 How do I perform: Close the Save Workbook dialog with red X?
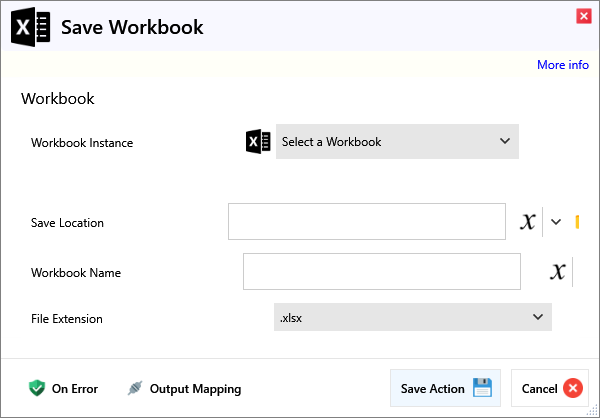(583, 15)
